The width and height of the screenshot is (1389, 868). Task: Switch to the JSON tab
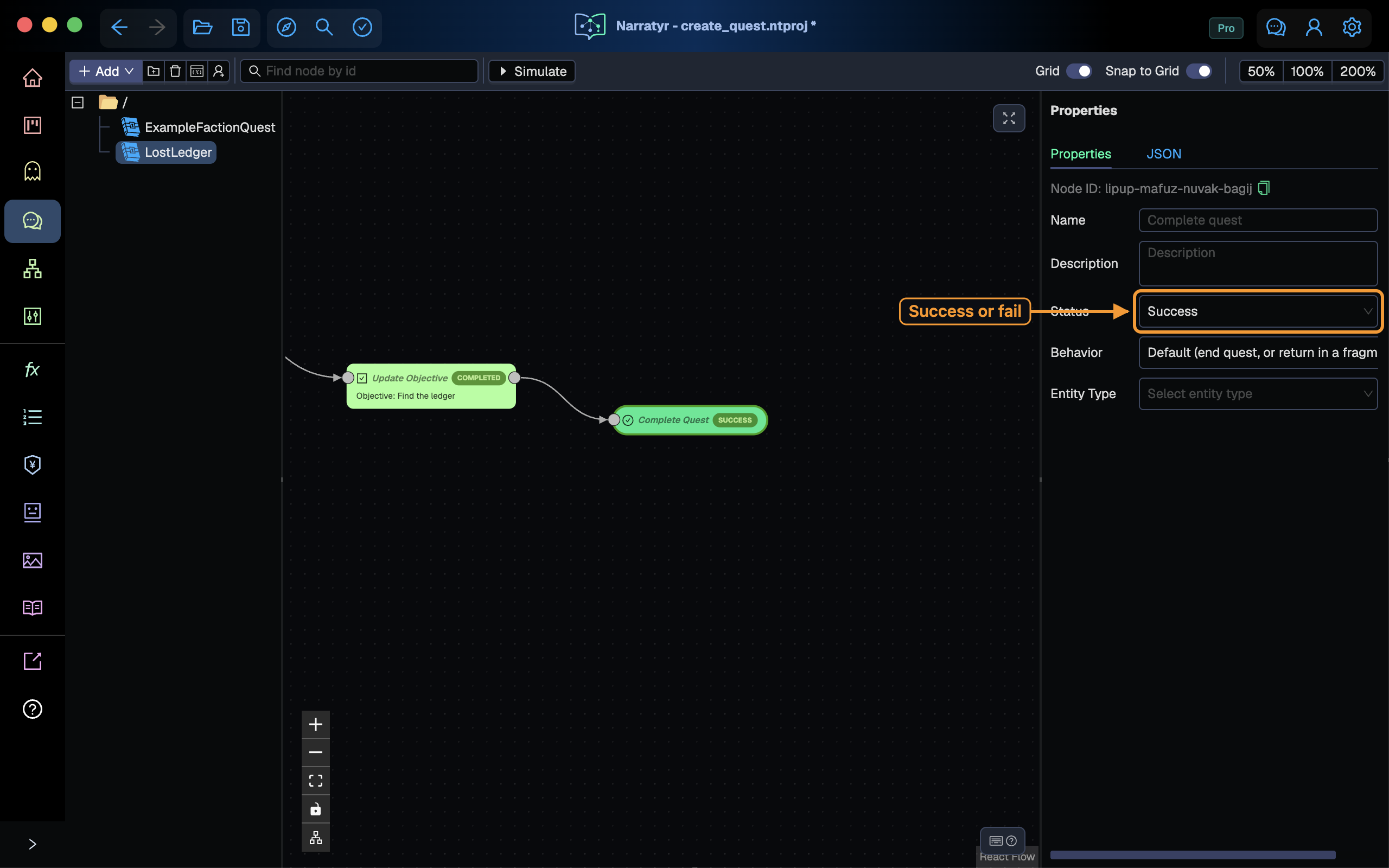click(x=1163, y=154)
